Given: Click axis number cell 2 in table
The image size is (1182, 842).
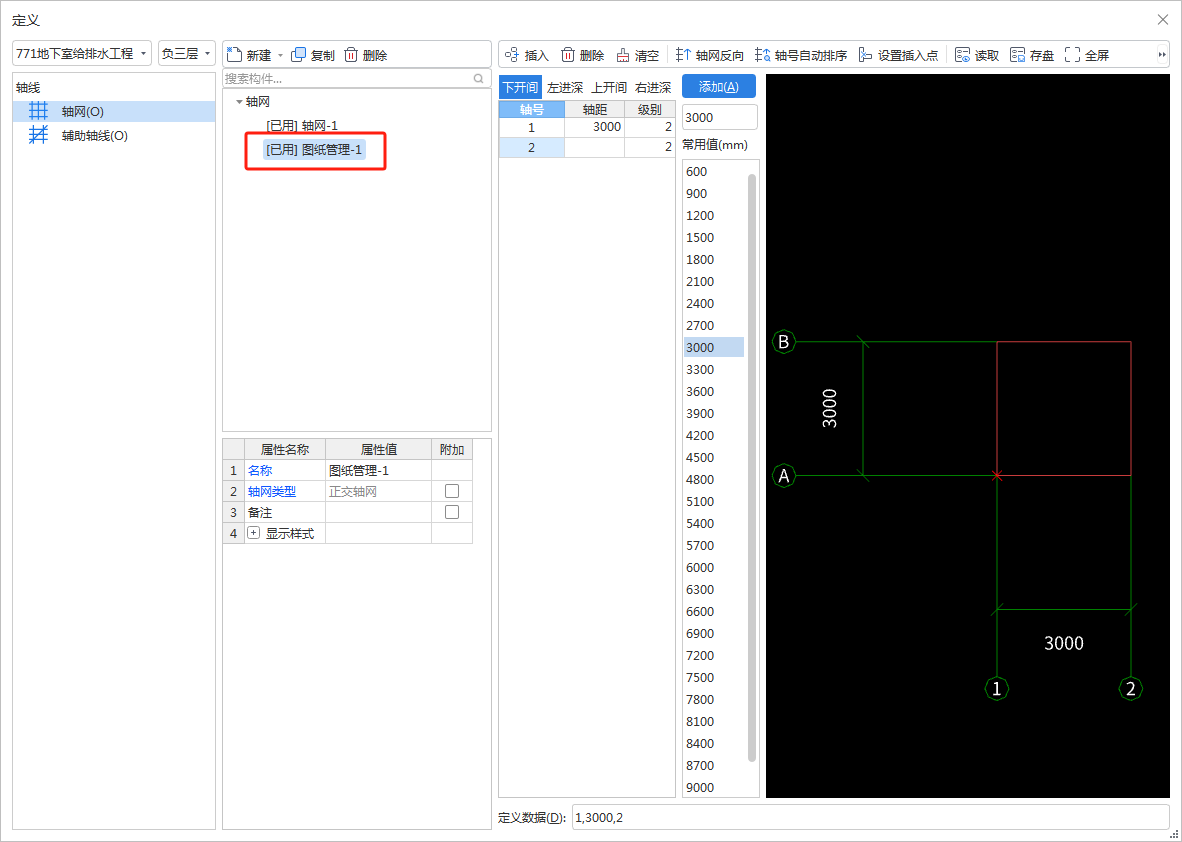Looking at the screenshot, I should point(531,148).
